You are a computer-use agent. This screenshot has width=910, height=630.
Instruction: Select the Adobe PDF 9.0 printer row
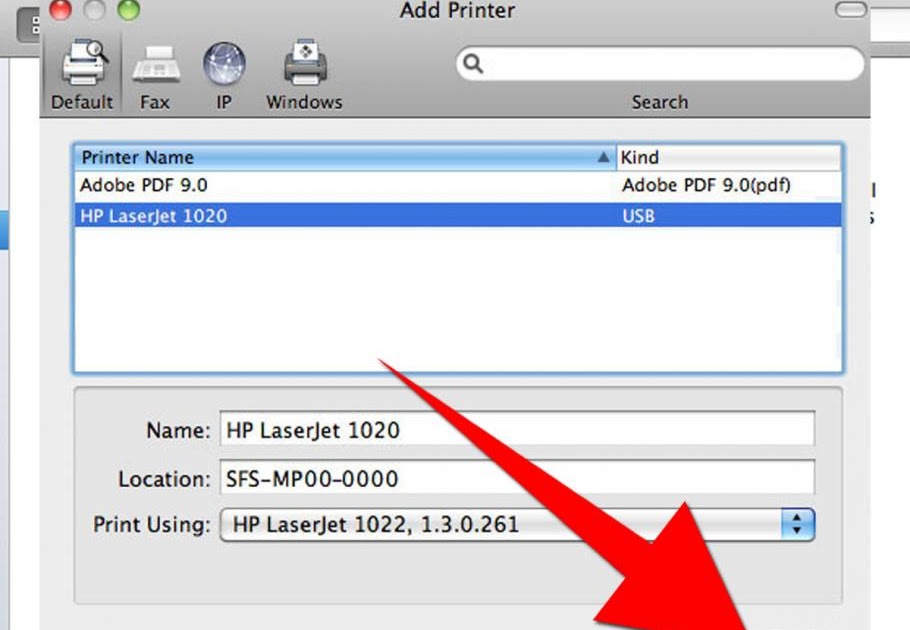(458, 186)
